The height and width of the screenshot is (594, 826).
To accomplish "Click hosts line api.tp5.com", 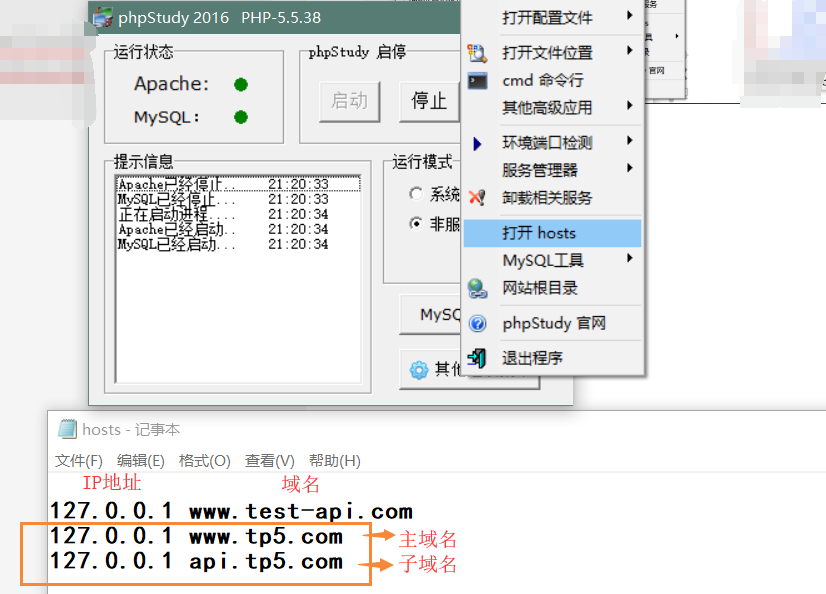I will click(x=196, y=561).
